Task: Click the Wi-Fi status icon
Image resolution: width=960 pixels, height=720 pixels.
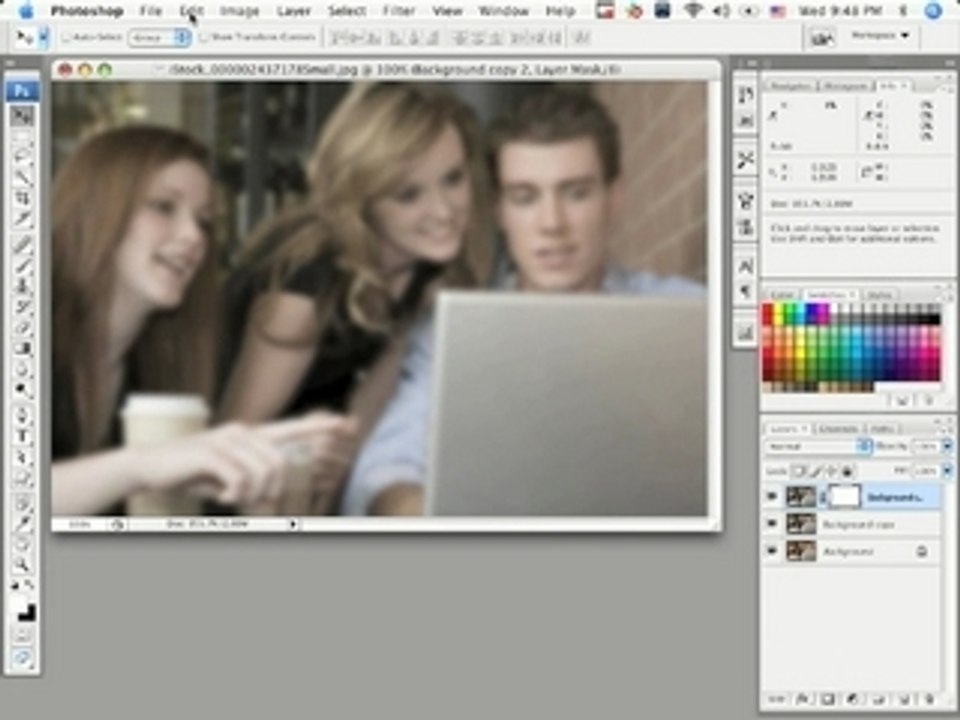Action: coord(692,10)
